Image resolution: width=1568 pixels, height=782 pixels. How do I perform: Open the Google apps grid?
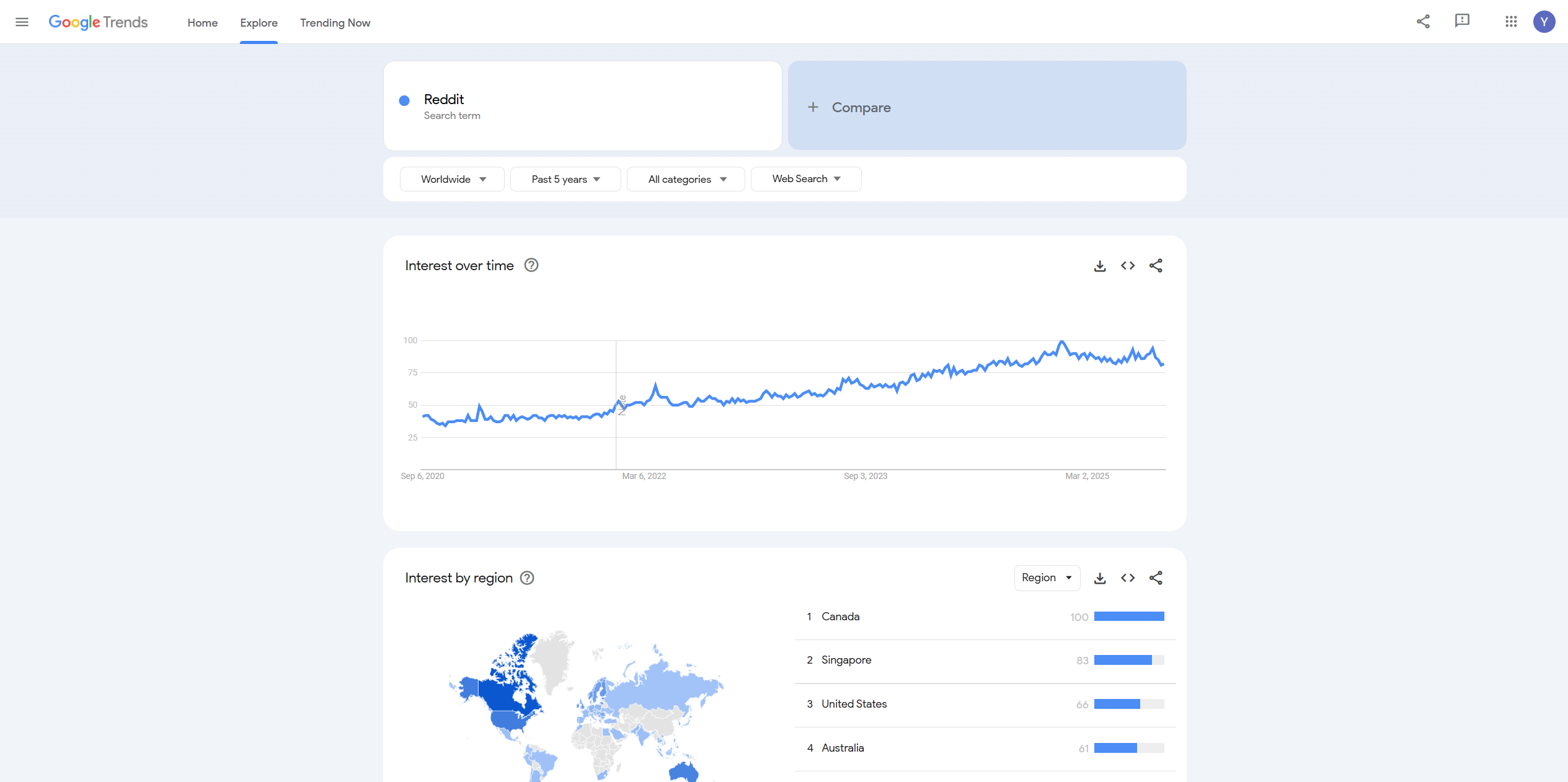point(1511,22)
